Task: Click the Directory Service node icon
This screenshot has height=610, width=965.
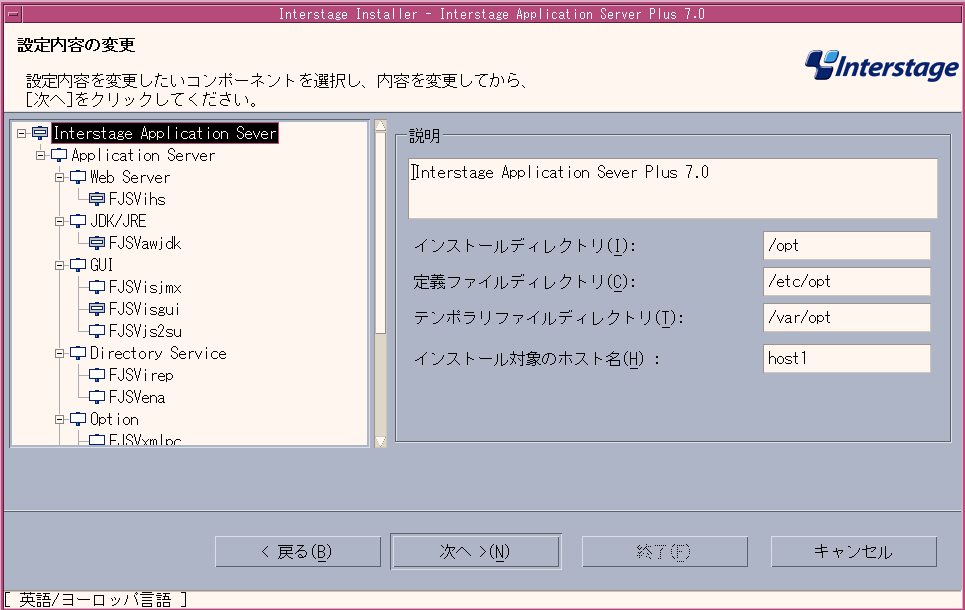Action: pyautogui.click(x=78, y=353)
